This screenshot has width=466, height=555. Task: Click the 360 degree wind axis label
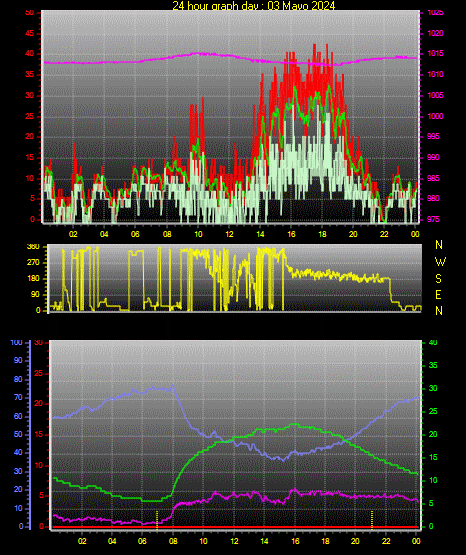(x=33, y=247)
